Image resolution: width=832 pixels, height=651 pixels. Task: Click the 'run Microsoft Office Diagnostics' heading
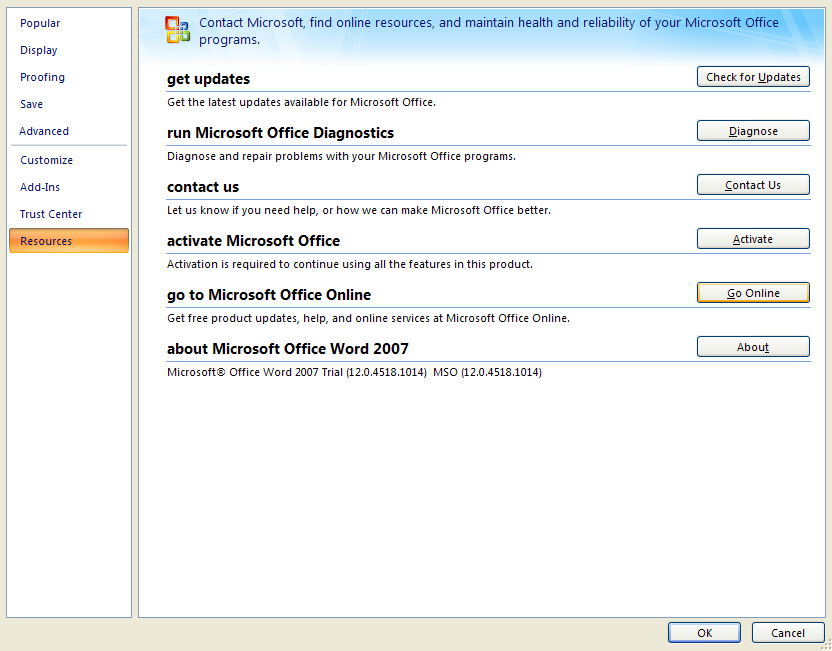(x=280, y=133)
